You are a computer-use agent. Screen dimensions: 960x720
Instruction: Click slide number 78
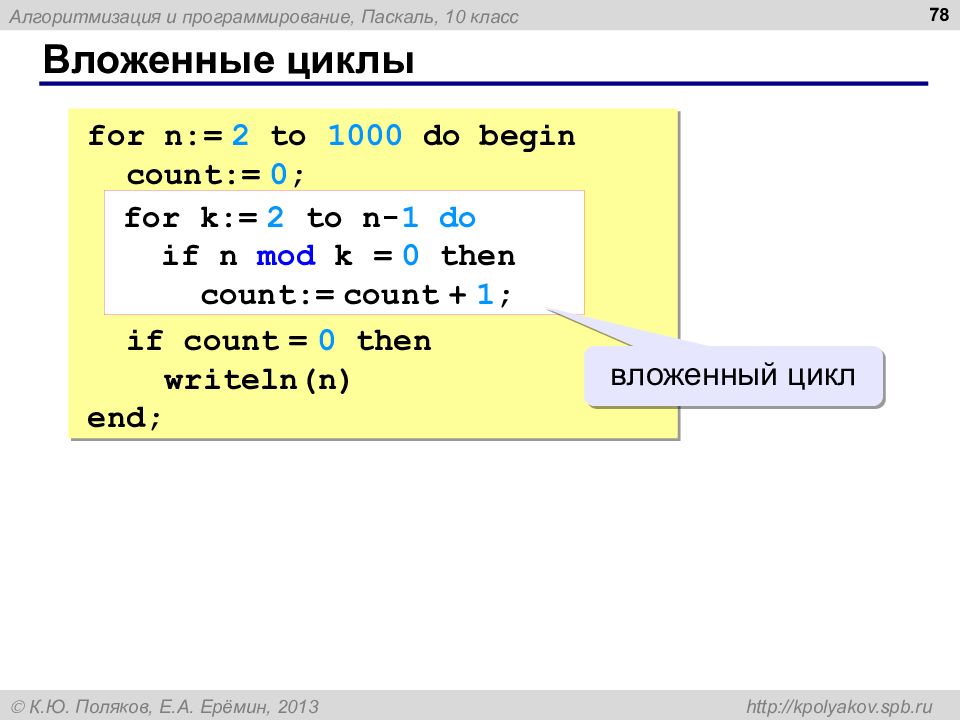(x=939, y=15)
